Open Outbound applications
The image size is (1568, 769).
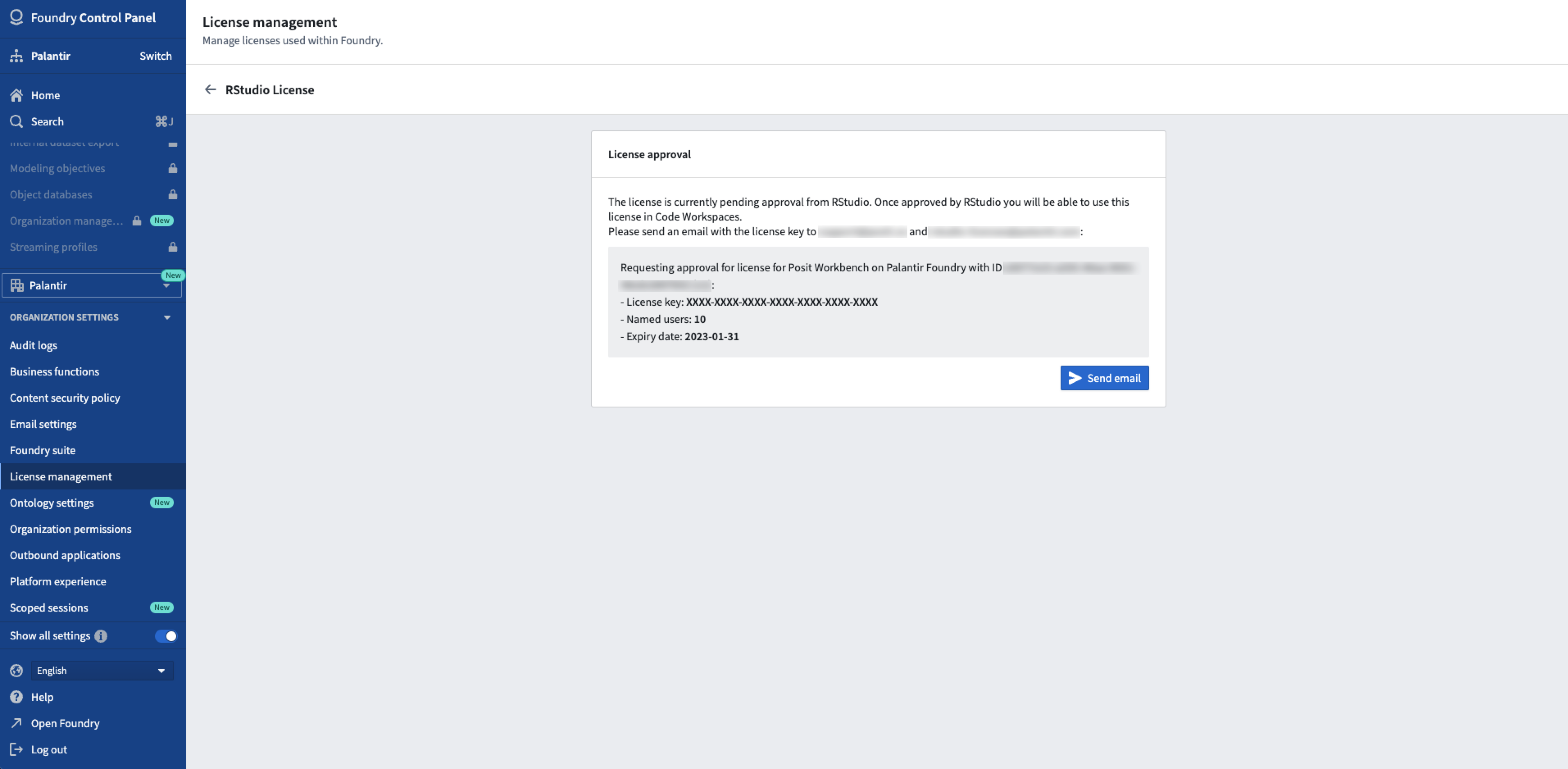[x=93, y=555]
